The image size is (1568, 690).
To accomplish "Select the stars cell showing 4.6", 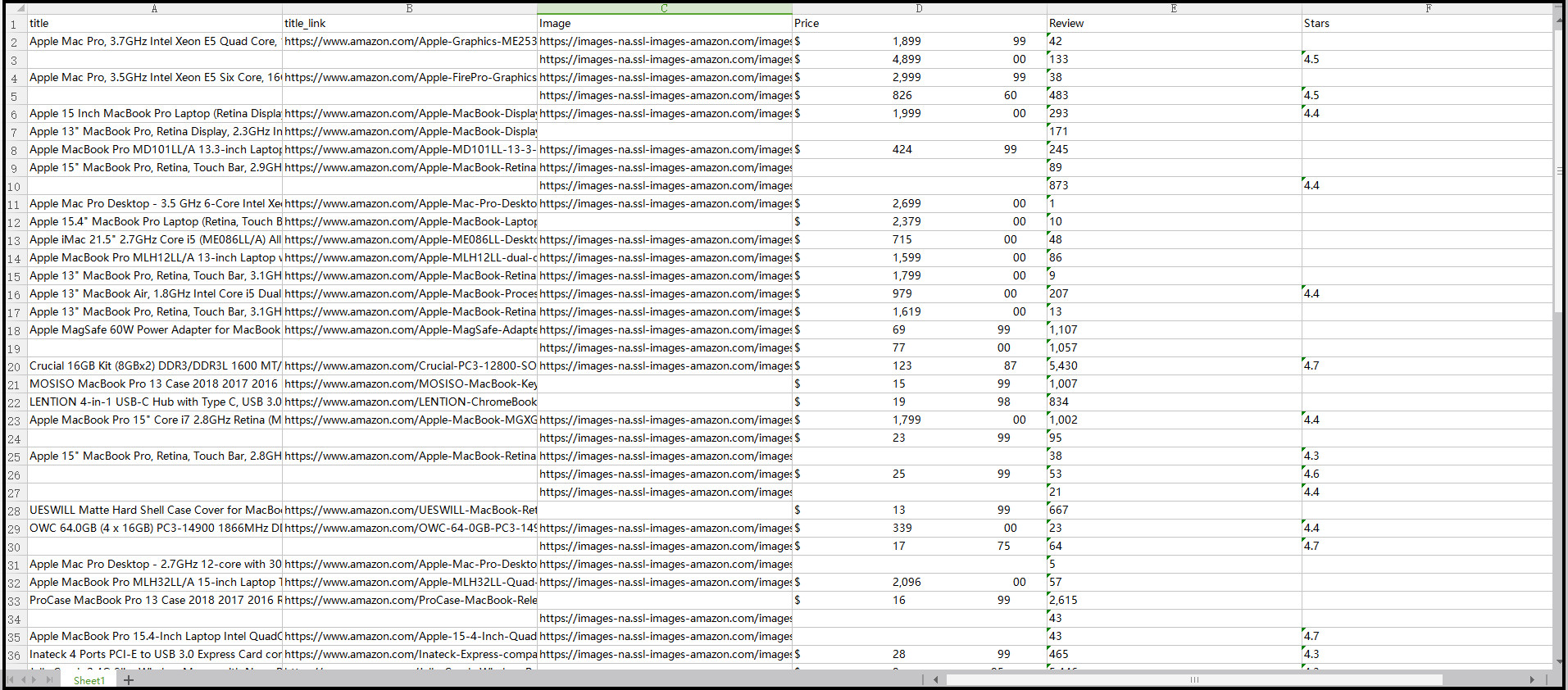I will pyautogui.click(x=1428, y=474).
